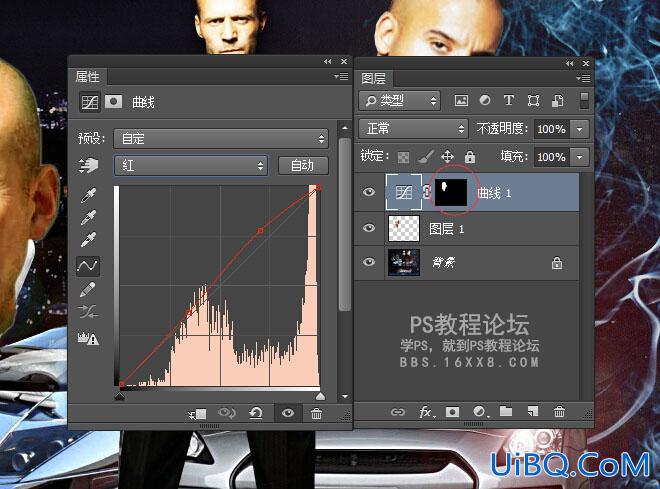
Task: Open the fx layer styles menu
Action: 425,412
